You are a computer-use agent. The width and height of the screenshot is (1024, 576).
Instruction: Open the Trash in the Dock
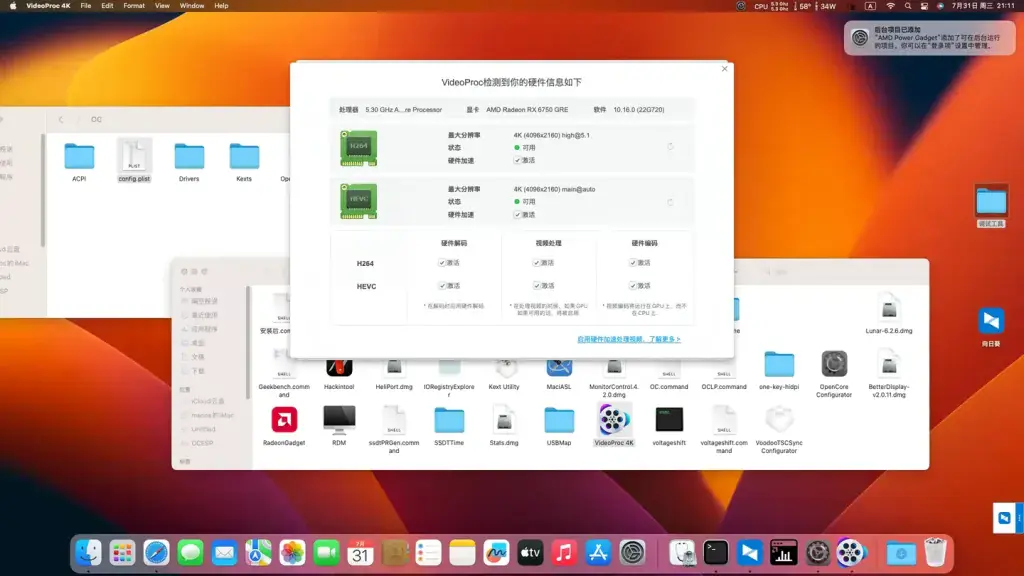click(935, 552)
